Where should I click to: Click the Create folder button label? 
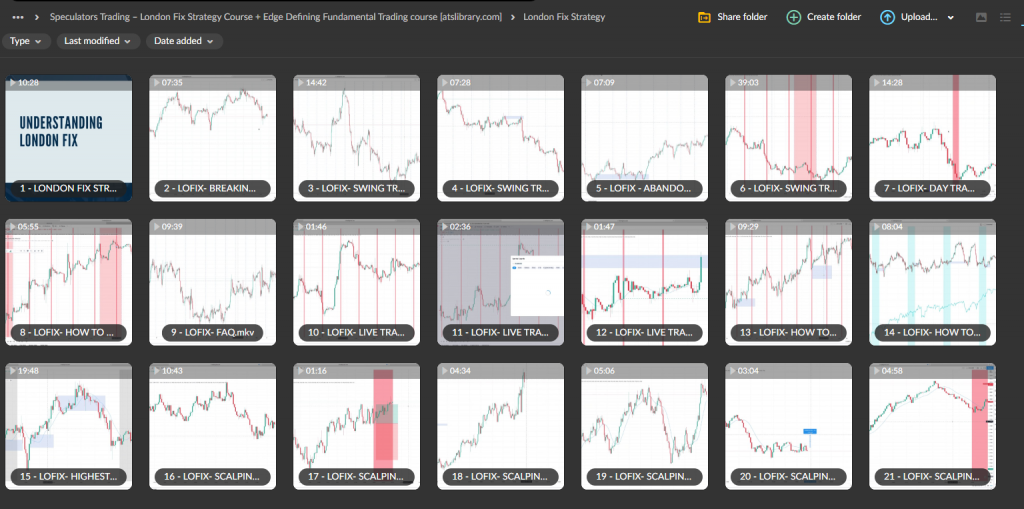834,17
